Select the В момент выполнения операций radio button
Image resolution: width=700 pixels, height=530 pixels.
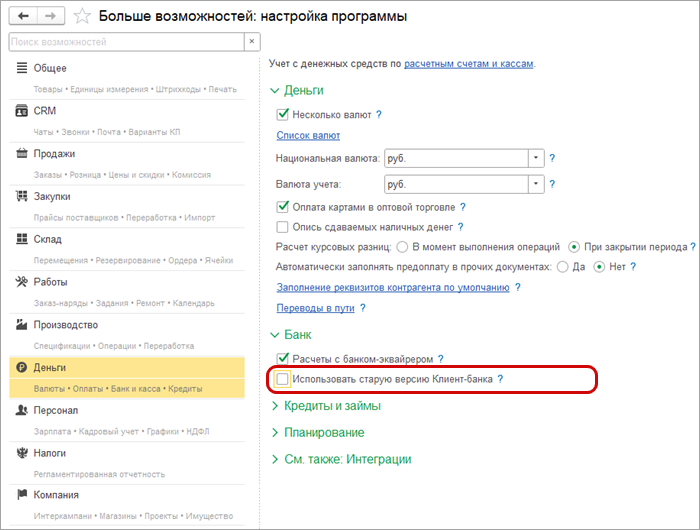pyautogui.click(x=402, y=247)
